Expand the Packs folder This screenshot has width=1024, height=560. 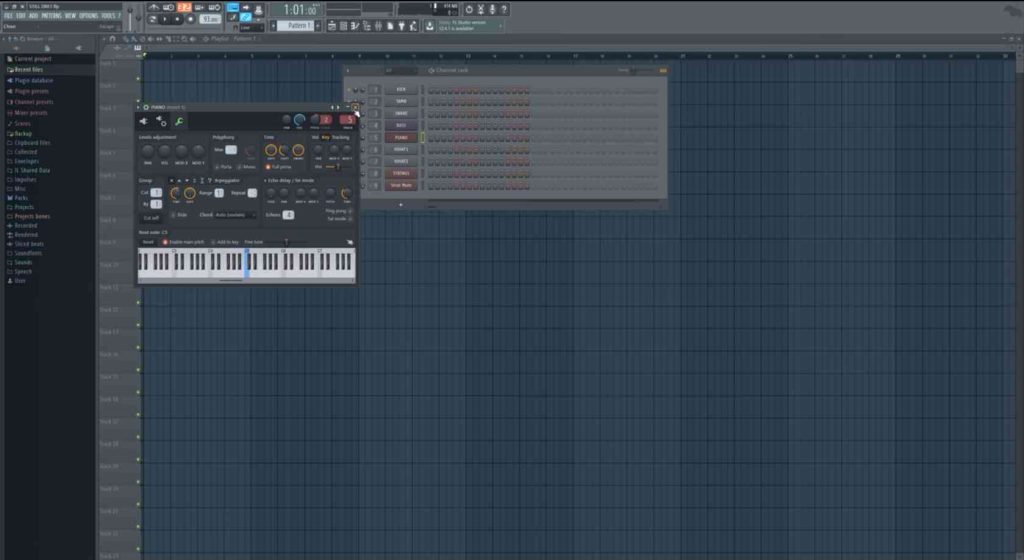[x=21, y=198]
